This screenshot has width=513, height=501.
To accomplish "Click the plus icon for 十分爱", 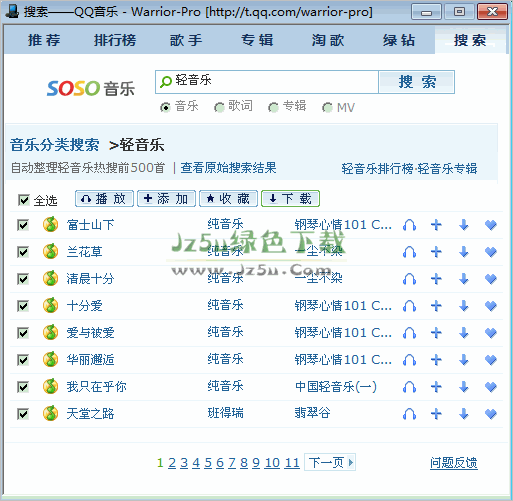I will 436,306.
